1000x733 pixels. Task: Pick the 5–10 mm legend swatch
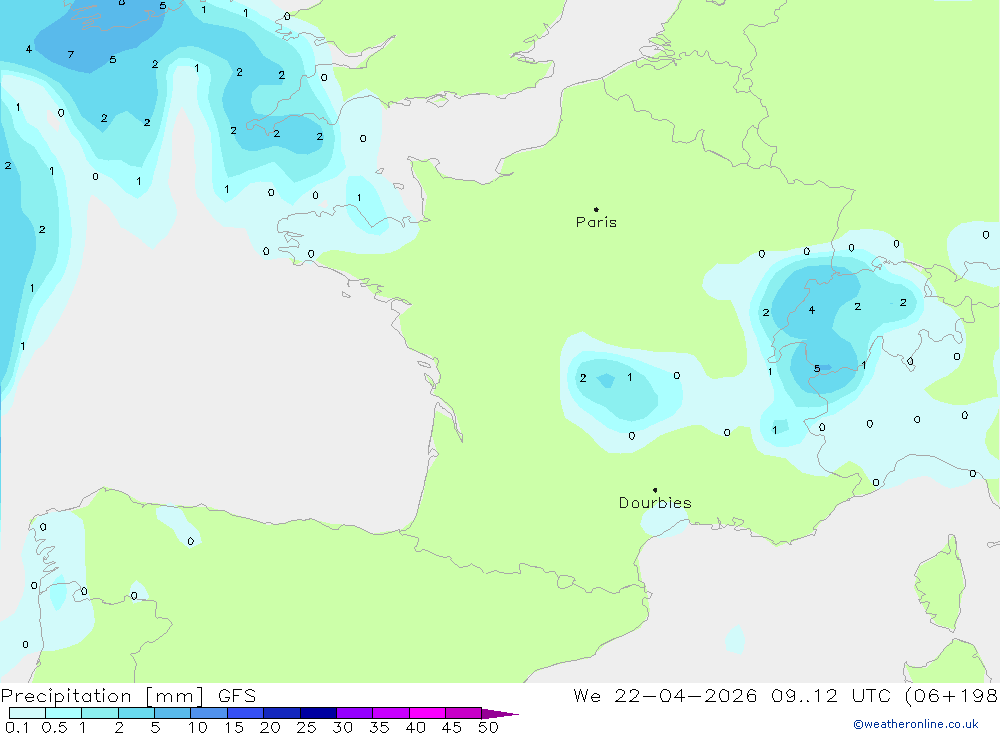click(x=173, y=713)
